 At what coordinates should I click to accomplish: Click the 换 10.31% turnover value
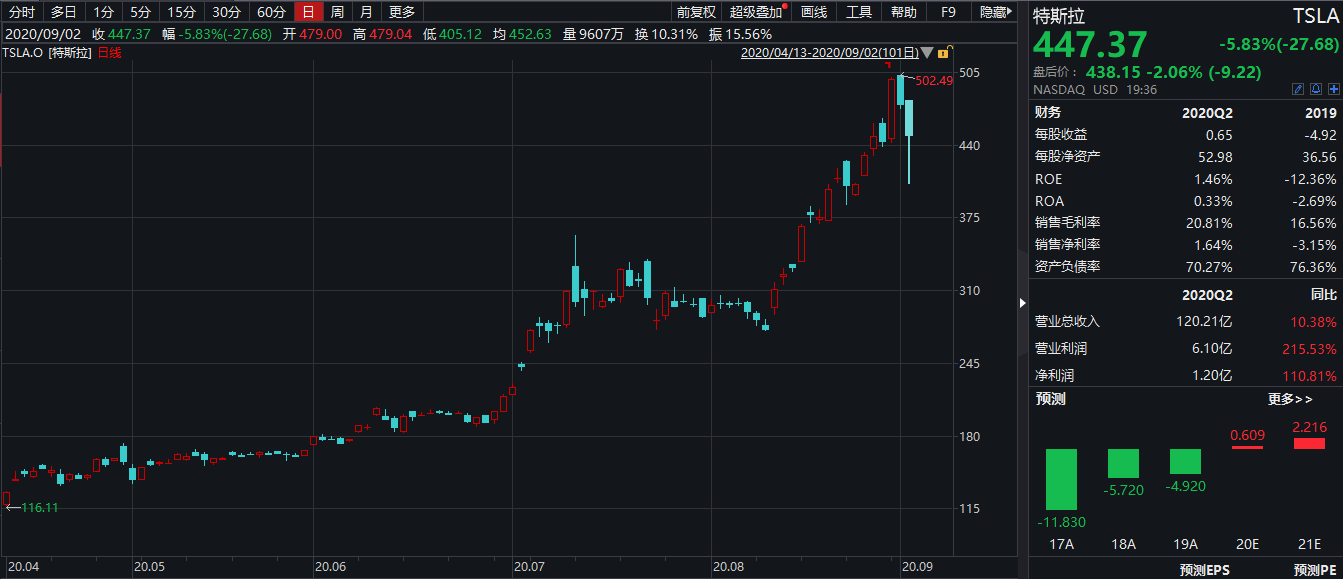(x=666, y=34)
